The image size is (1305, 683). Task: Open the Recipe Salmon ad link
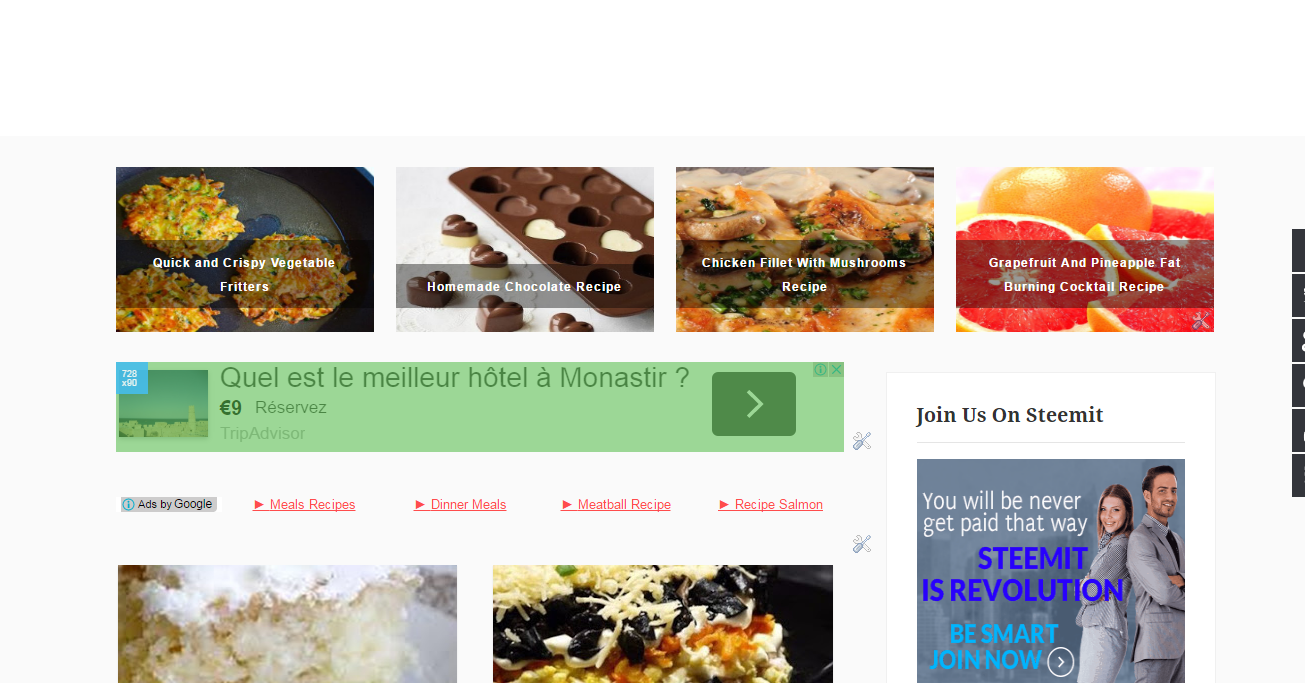[771, 505]
